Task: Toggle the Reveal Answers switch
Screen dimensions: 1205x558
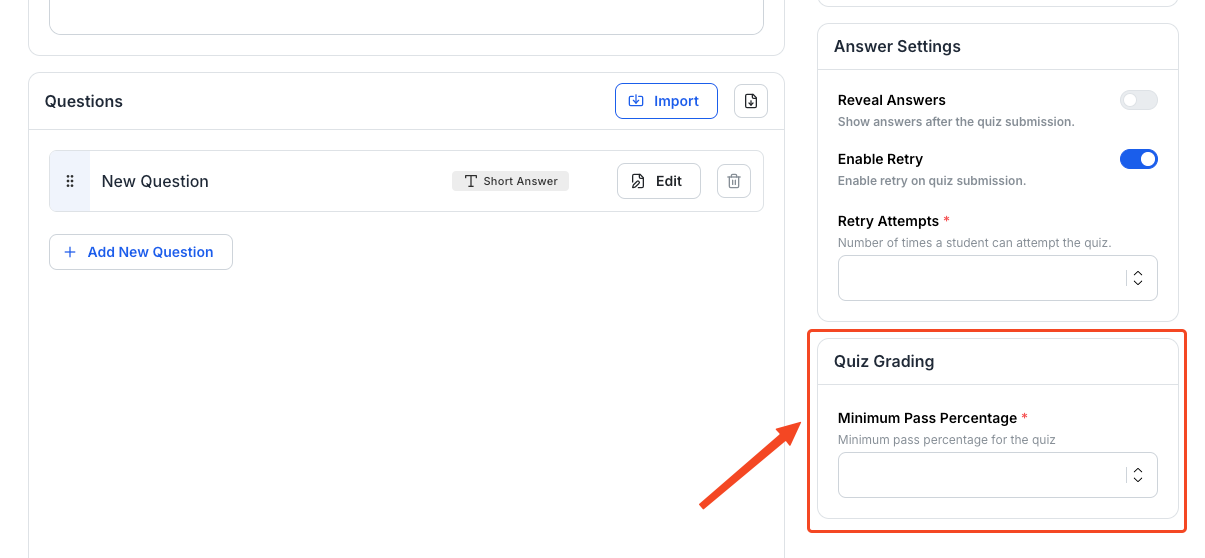Action: [1139, 100]
